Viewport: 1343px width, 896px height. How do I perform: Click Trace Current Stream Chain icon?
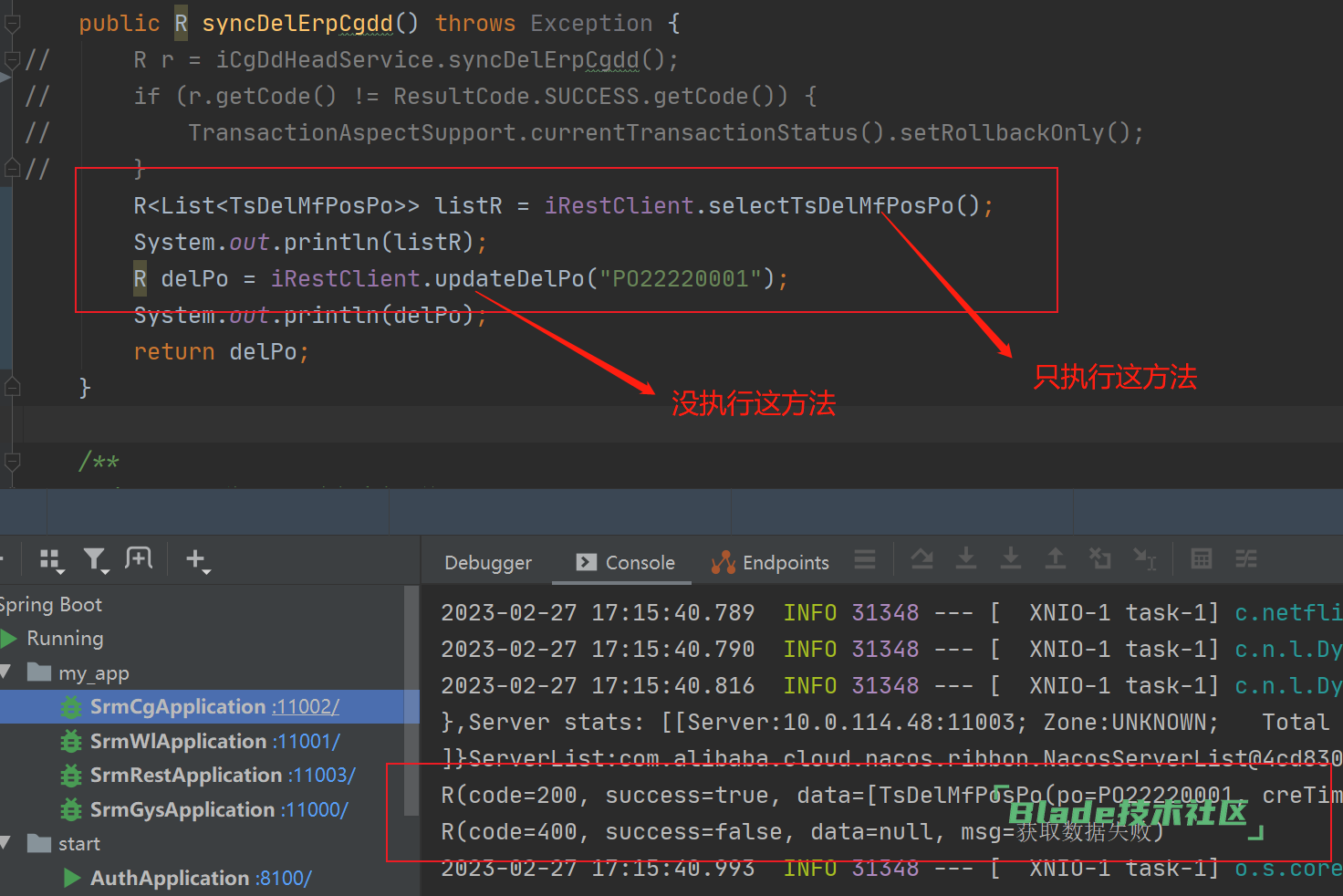[1246, 558]
